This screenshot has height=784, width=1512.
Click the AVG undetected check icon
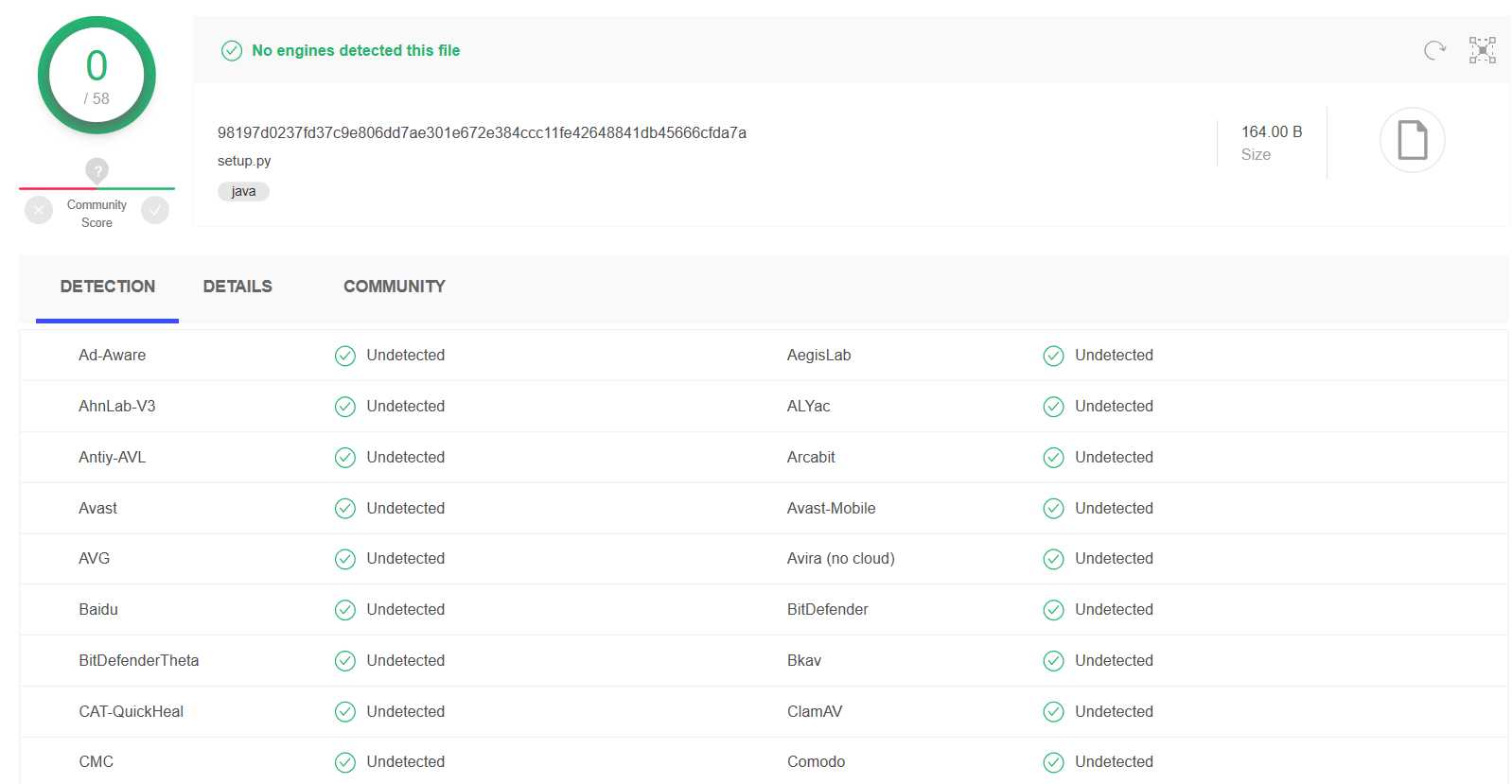pyautogui.click(x=345, y=559)
